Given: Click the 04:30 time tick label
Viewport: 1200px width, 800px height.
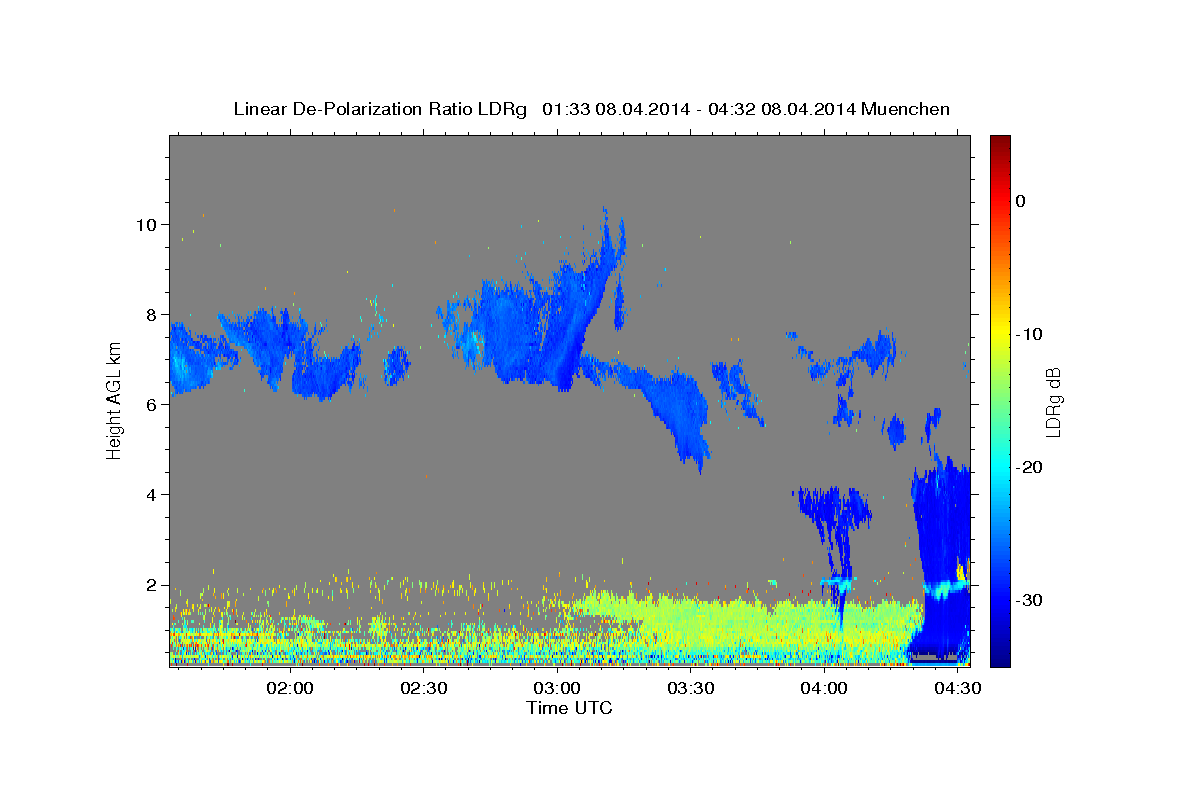Looking at the screenshot, I should point(957,688).
